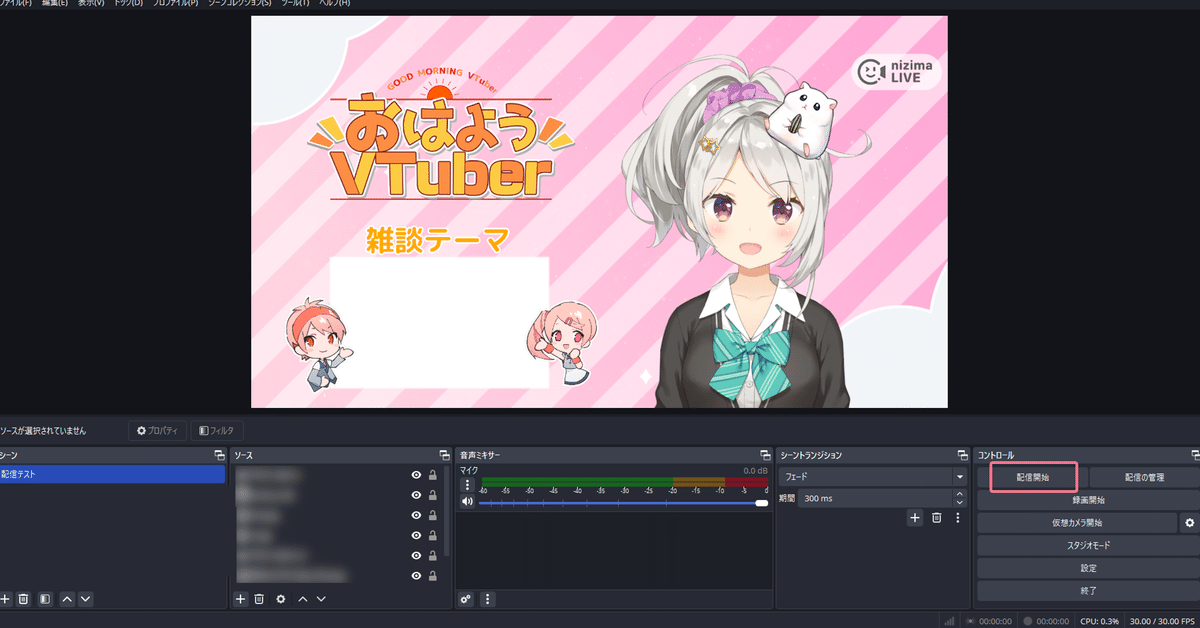
Task: Open source properties gear in the Sources panel
Action: point(281,598)
